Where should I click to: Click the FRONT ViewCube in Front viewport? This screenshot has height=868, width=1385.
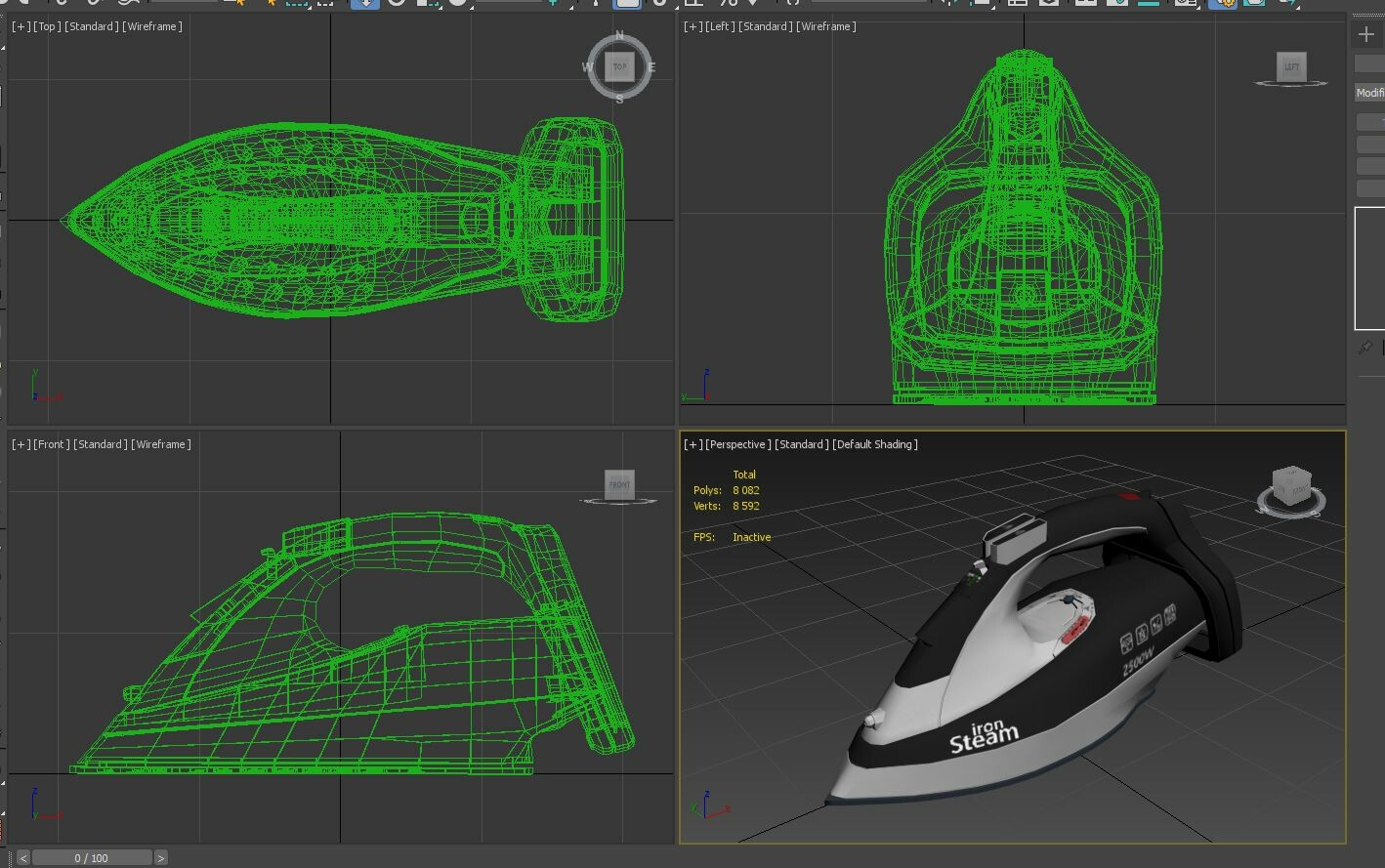point(619,484)
